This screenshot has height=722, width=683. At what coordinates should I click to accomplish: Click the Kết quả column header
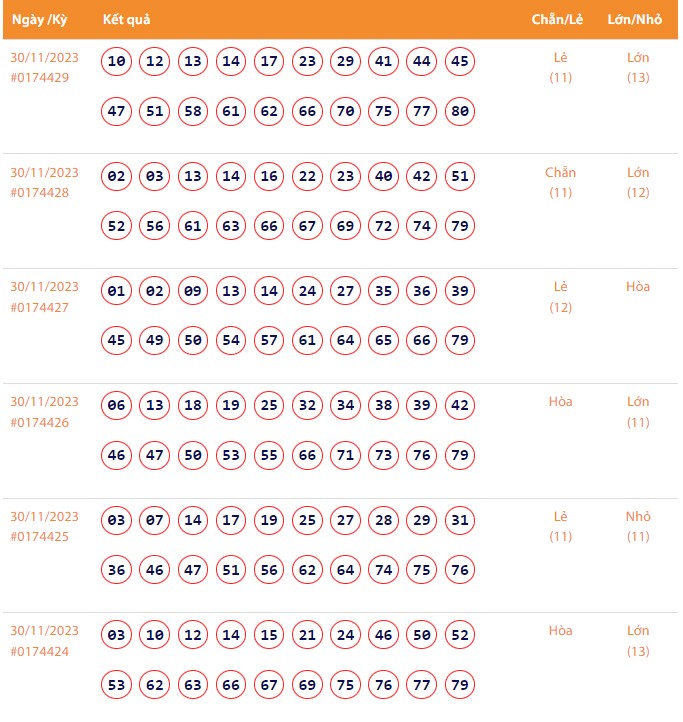click(x=127, y=20)
